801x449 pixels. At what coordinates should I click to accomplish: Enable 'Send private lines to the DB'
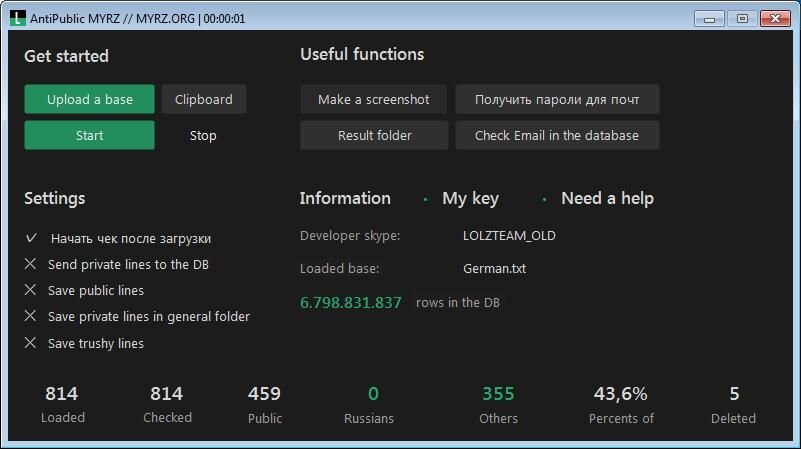[x=31, y=264]
